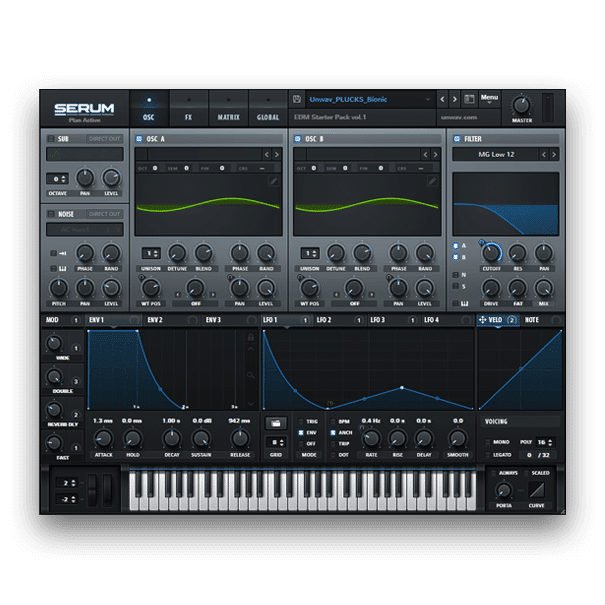Click the filter keytrack keyboard icon
The width and height of the screenshot is (605, 605).
tap(465, 304)
